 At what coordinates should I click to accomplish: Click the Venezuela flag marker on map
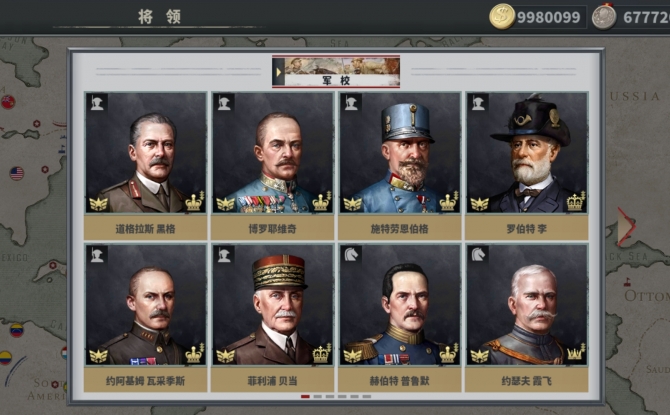[17, 330]
